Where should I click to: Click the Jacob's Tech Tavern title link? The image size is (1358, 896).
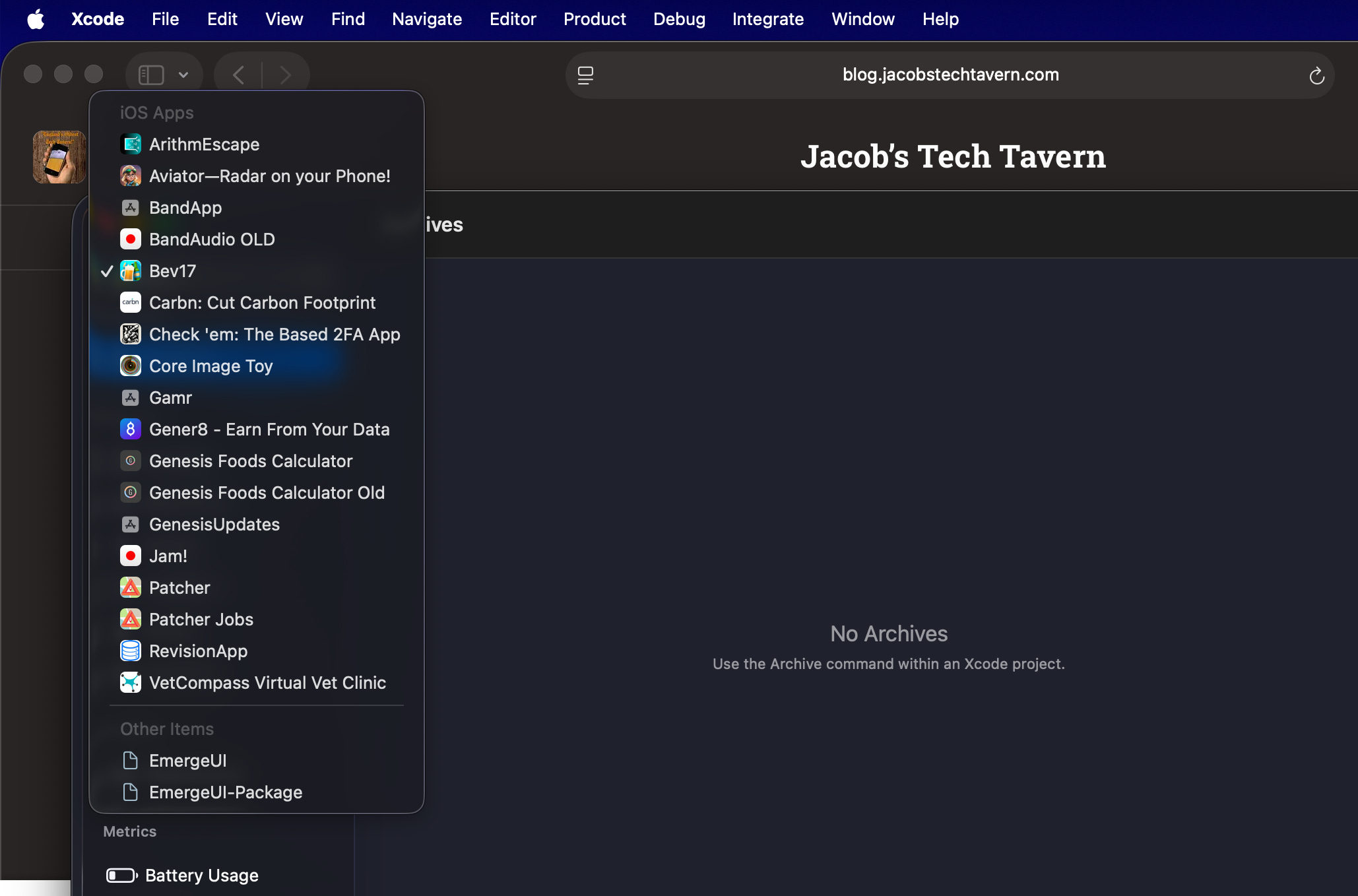[x=953, y=156]
